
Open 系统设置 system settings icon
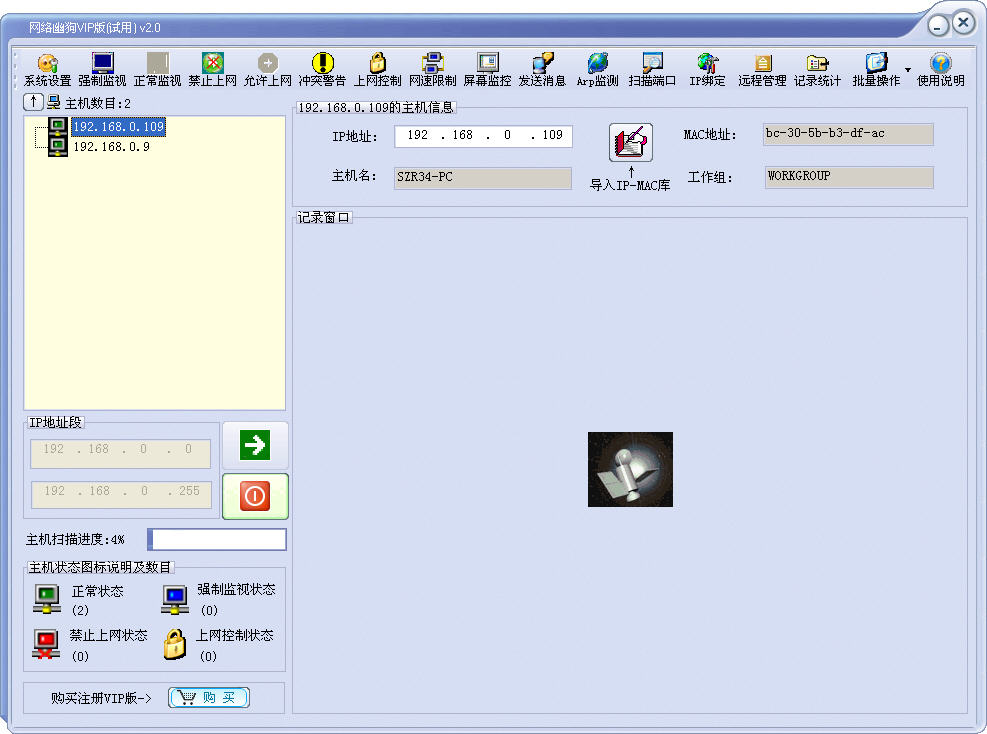coord(47,69)
